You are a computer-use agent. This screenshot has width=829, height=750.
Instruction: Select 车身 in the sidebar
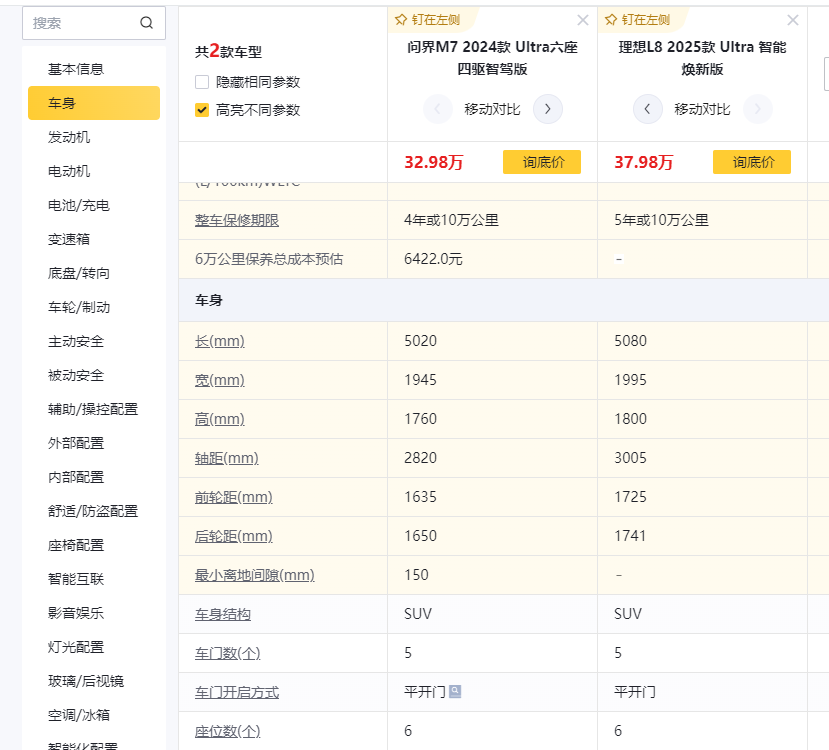pos(94,103)
